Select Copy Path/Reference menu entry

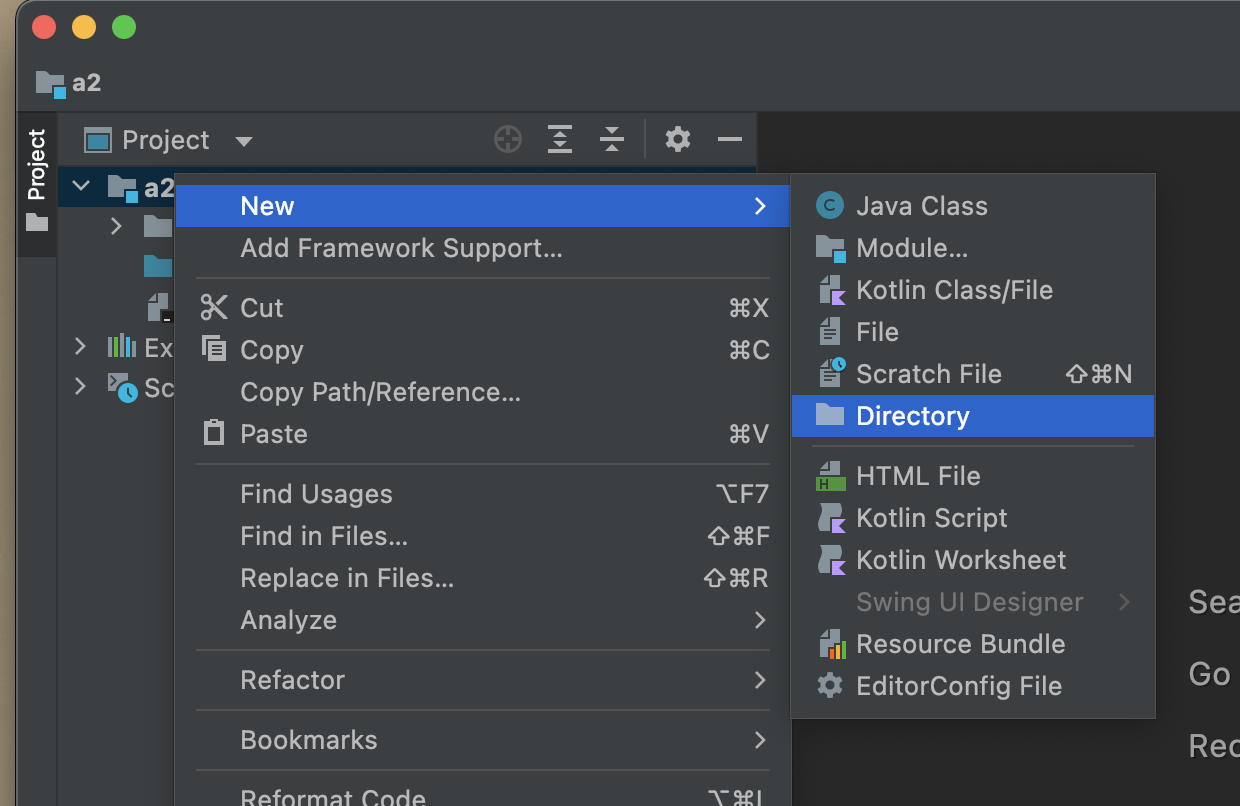tap(380, 392)
